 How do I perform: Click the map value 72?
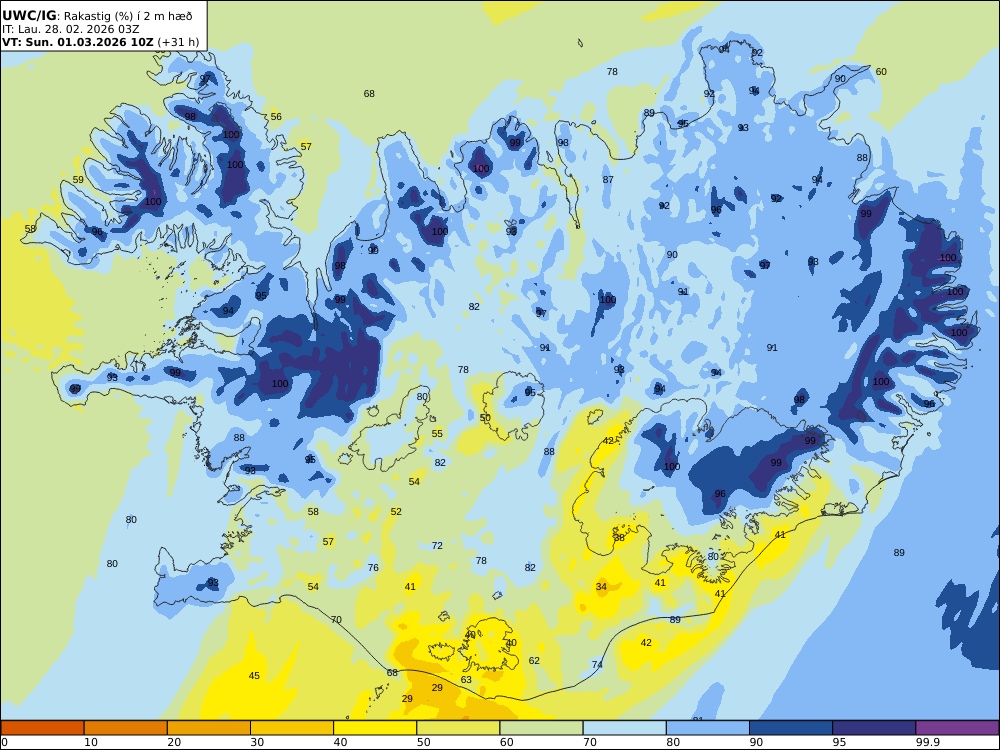pos(437,546)
